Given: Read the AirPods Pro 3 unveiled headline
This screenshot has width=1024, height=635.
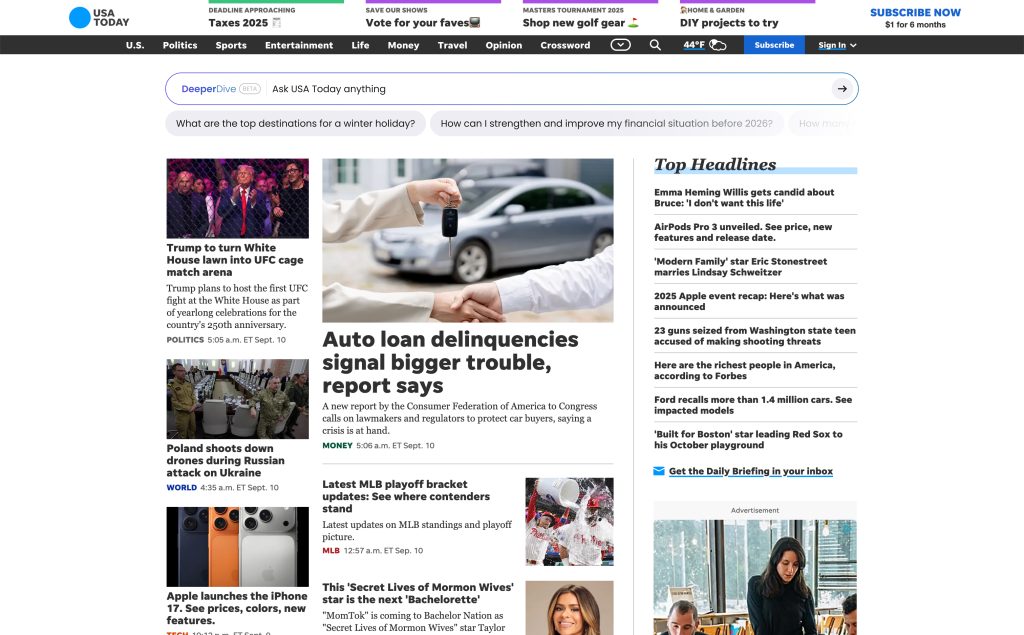Looking at the screenshot, I should [x=743, y=232].
